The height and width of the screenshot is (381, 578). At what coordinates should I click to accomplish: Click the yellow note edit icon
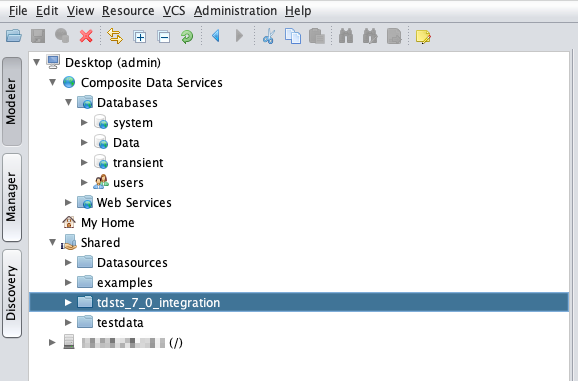coord(423,36)
